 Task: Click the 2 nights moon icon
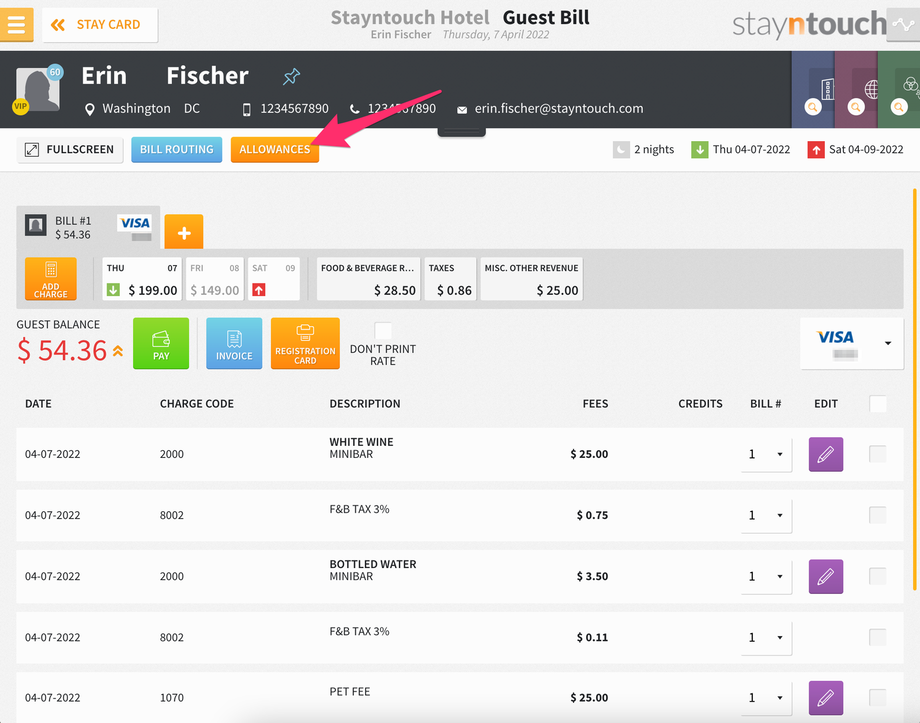[621, 150]
